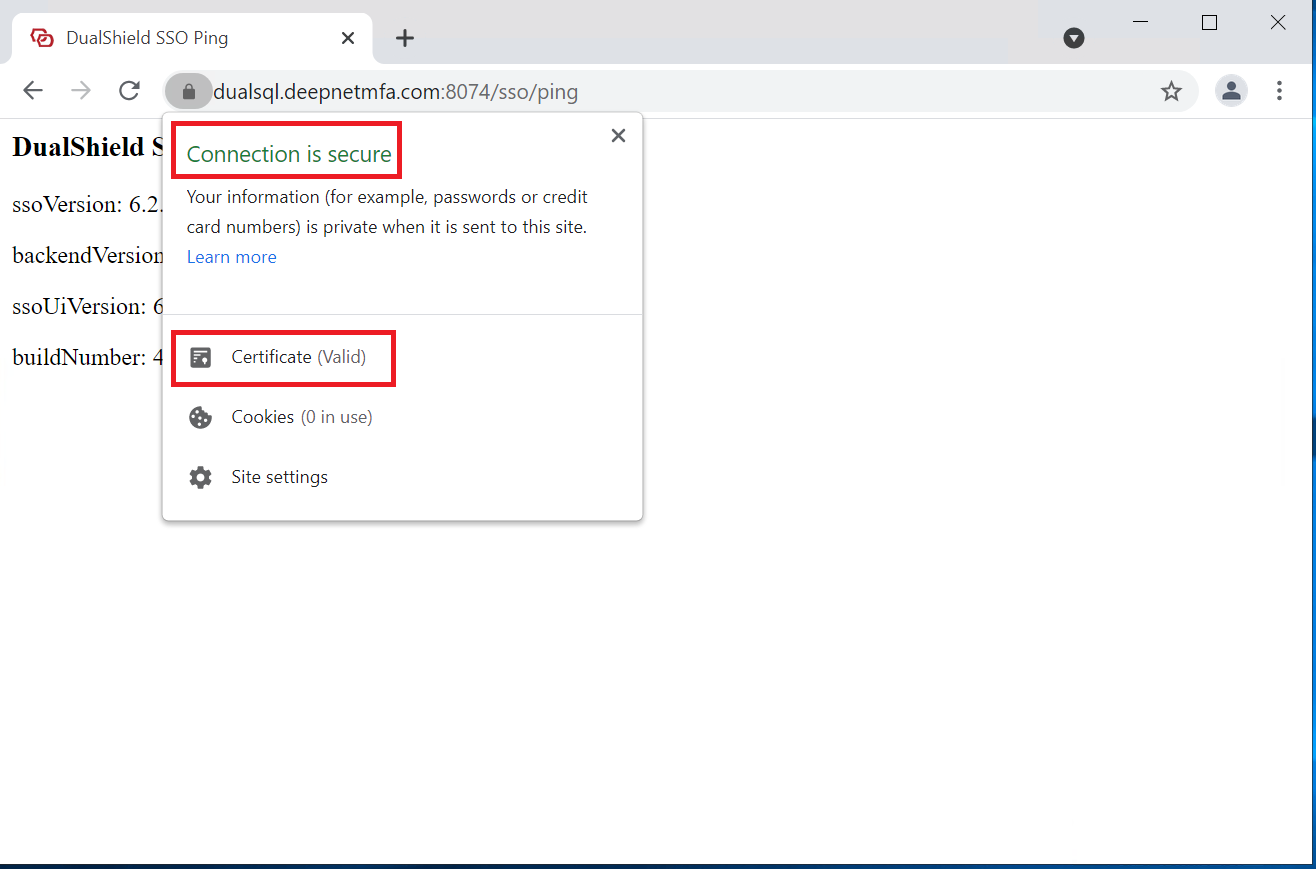Follow the Learn more link
This screenshot has height=869, width=1316.
tap(231, 257)
